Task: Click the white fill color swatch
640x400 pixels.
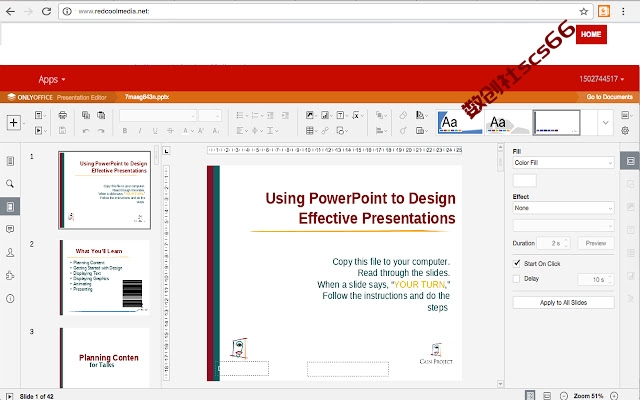Action: [x=524, y=180]
